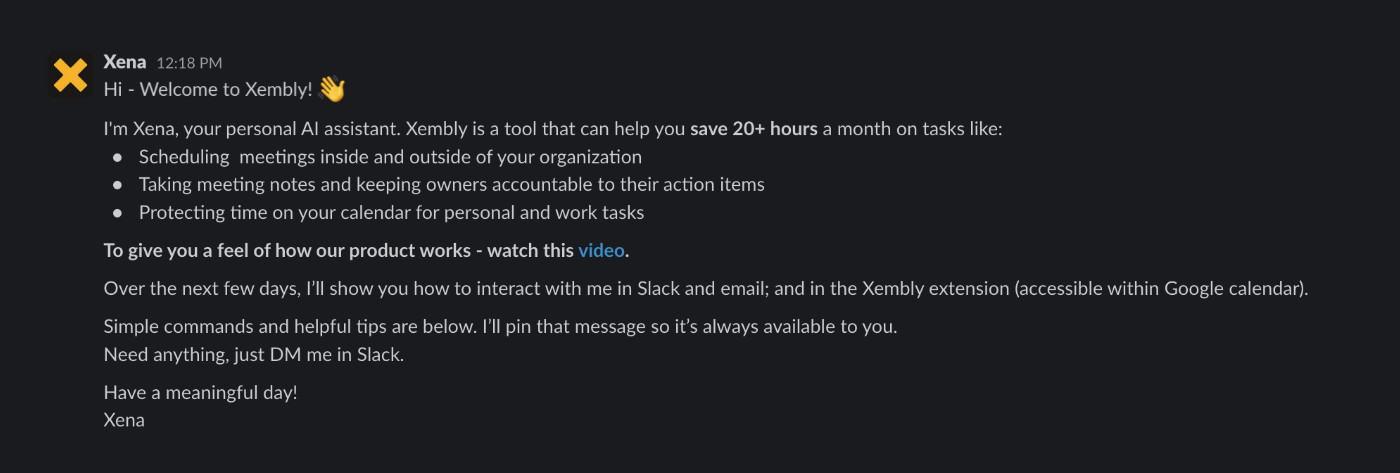Click the bold 'save 20+ hours' text
The image size is (1400, 473).
pyautogui.click(x=754, y=129)
